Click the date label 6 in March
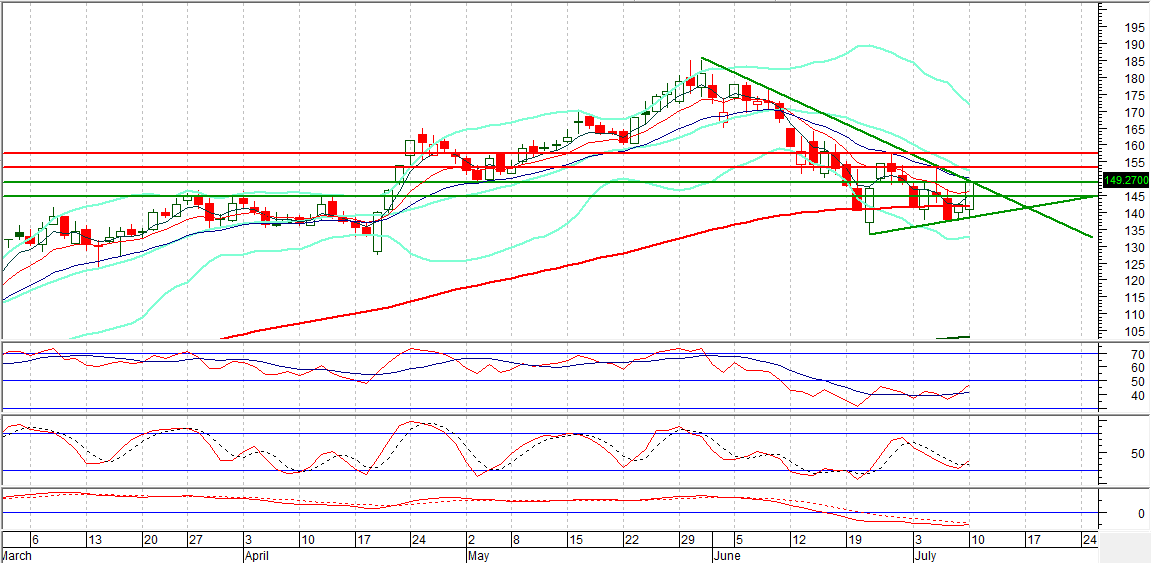This screenshot has height=563, width=1151. point(34,540)
